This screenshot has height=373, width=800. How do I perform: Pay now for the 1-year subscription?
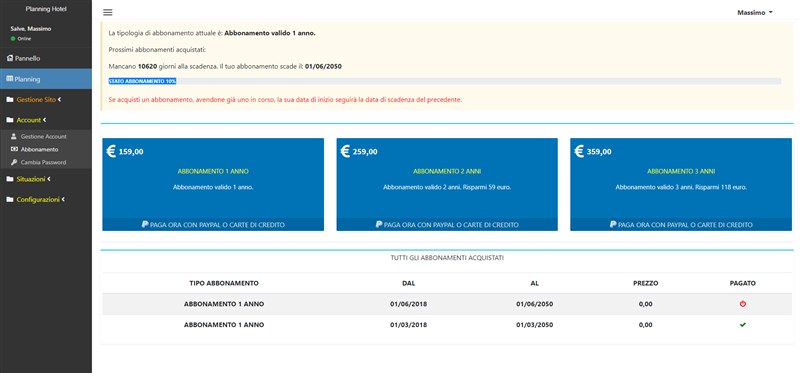(x=213, y=225)
